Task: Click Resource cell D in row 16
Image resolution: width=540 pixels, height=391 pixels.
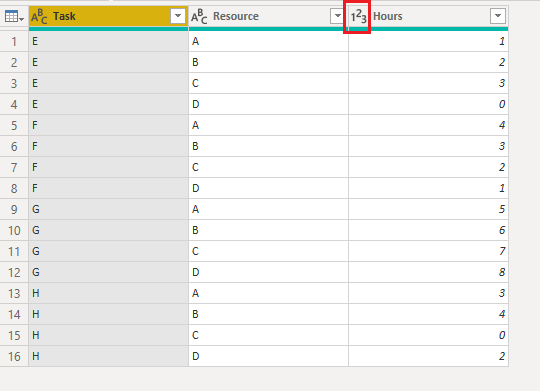Action: [268, 356]
